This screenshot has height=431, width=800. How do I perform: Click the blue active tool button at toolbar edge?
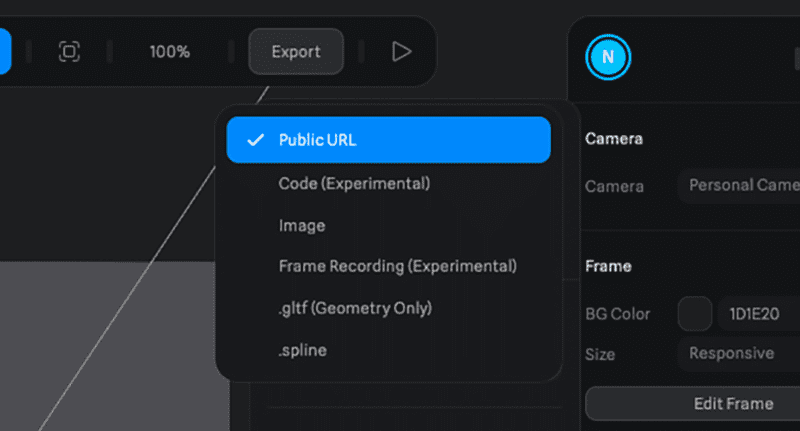(5, 51)
